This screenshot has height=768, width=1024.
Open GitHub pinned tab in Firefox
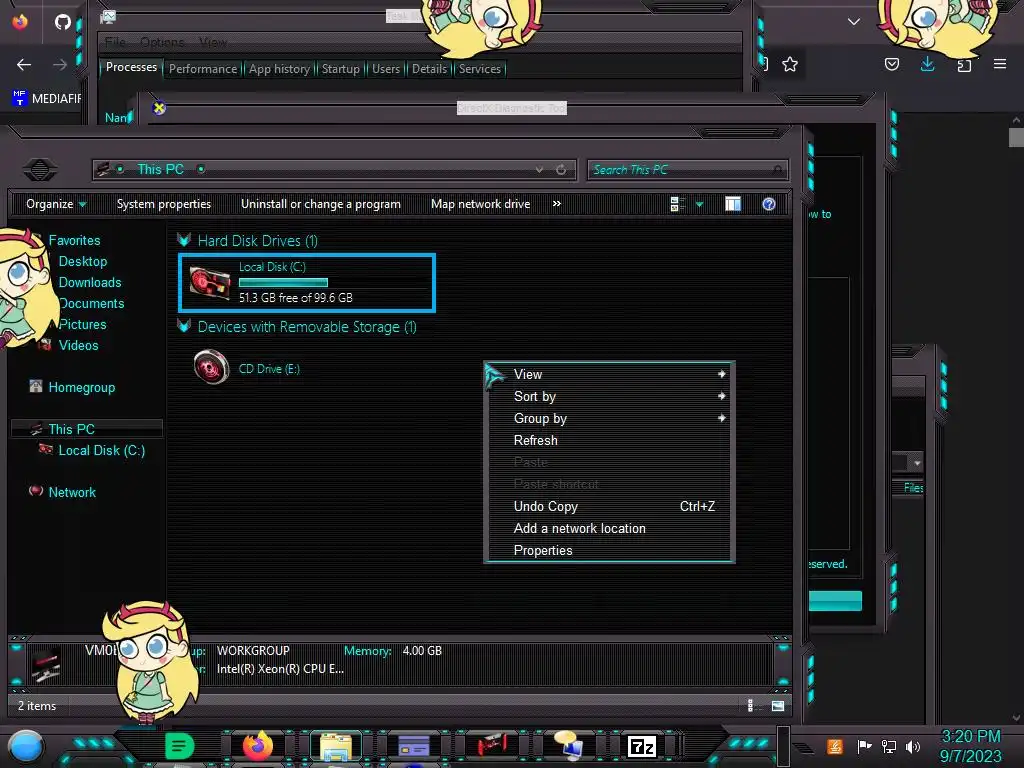click(x=63, y=22)
